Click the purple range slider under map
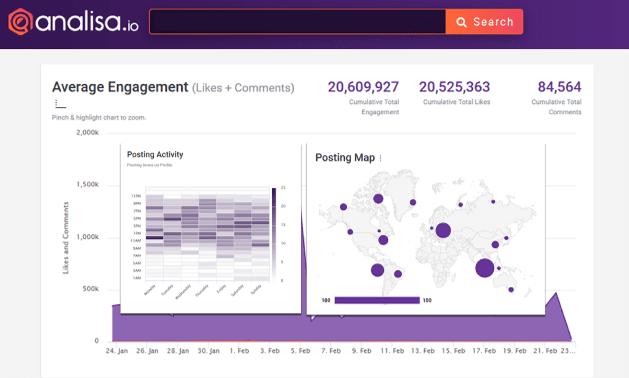 [x=377, y=300]
